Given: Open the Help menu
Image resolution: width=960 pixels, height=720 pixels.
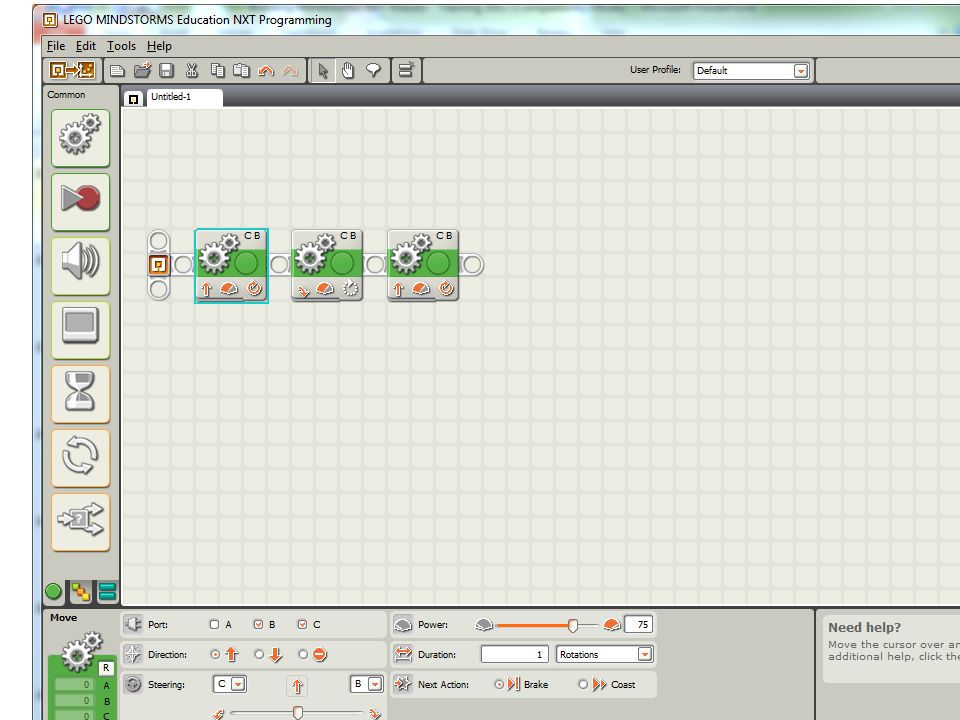Looking at the screenshot, I should coord(159,46).
